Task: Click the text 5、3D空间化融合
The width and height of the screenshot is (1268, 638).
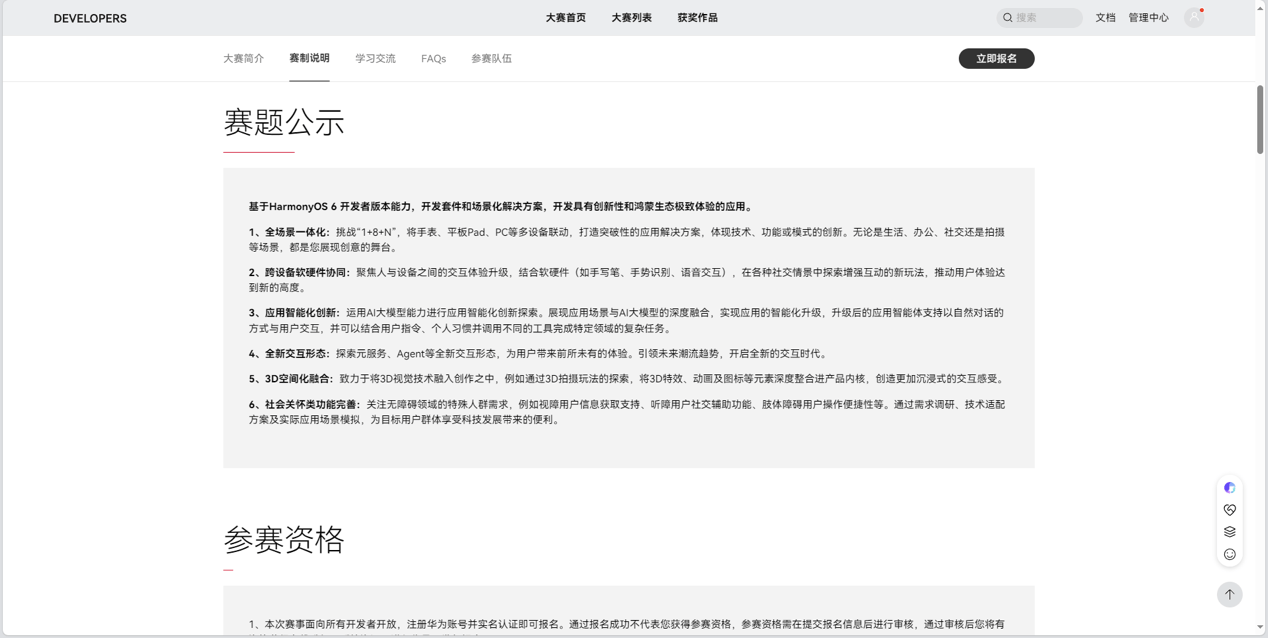Action: (x=291, y=379)
